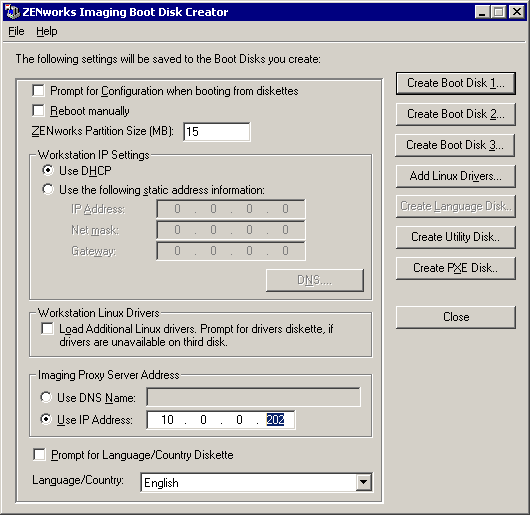Click the Create PXE Disk button
The width and height of the screenshot is (530, 515).
pyautogui.click(x=456, y=268)
